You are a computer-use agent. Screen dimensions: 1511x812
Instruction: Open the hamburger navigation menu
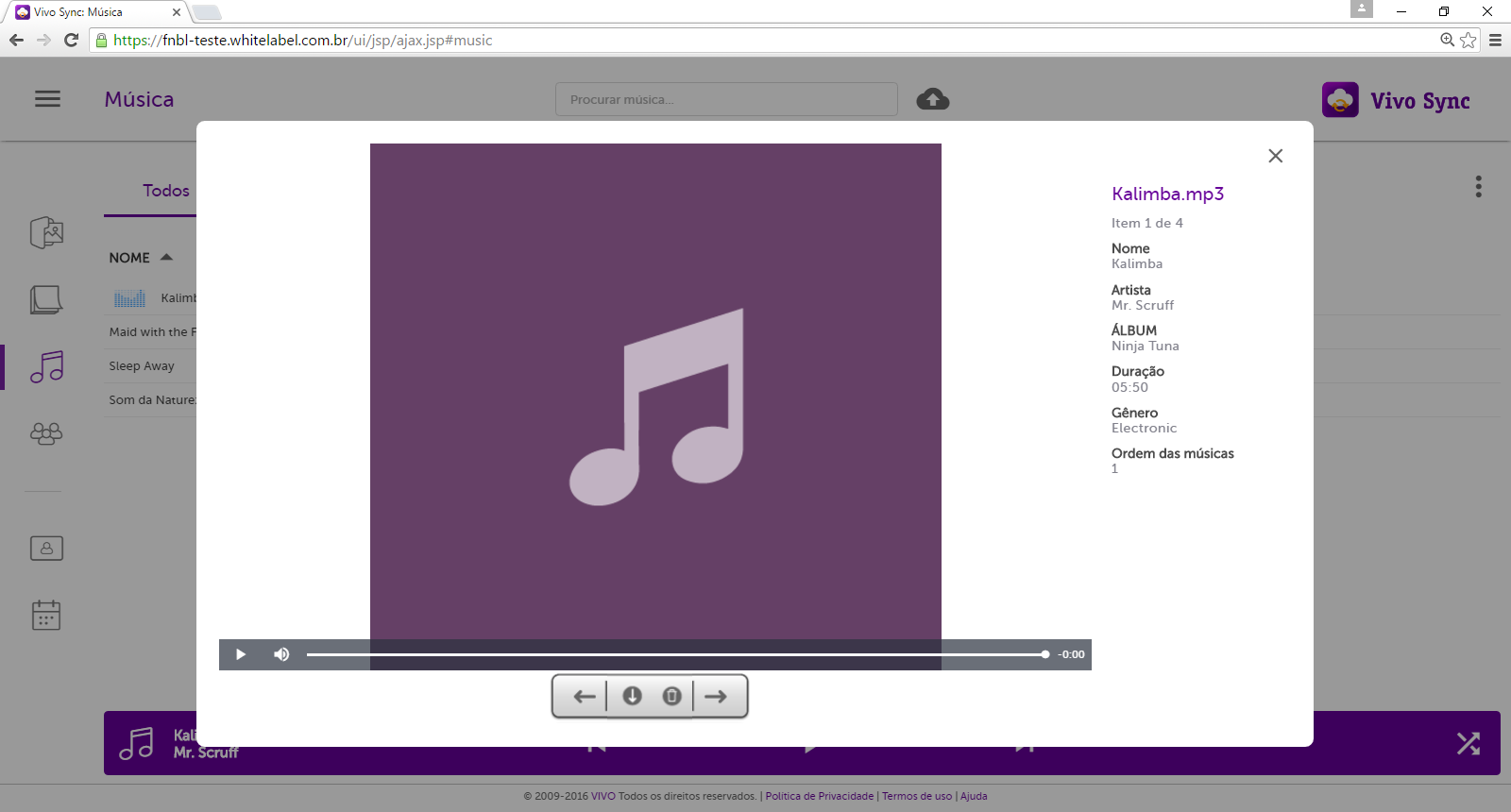pos(47,99)
